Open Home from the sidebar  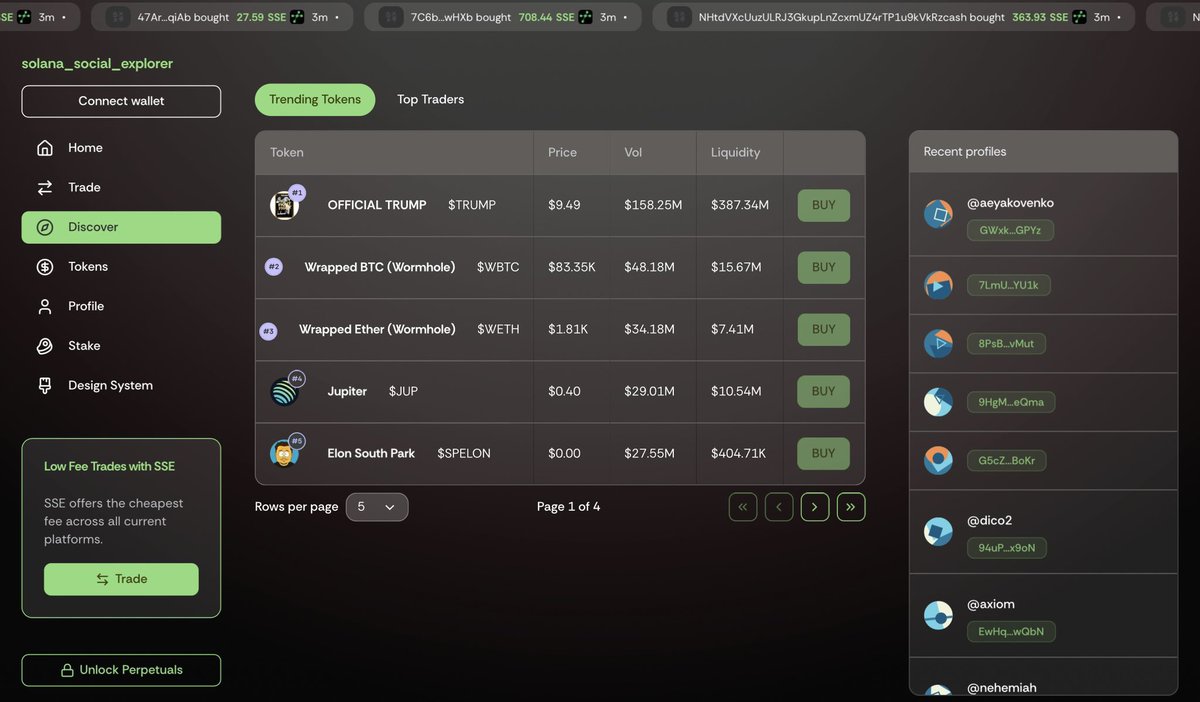click(121, 148)
